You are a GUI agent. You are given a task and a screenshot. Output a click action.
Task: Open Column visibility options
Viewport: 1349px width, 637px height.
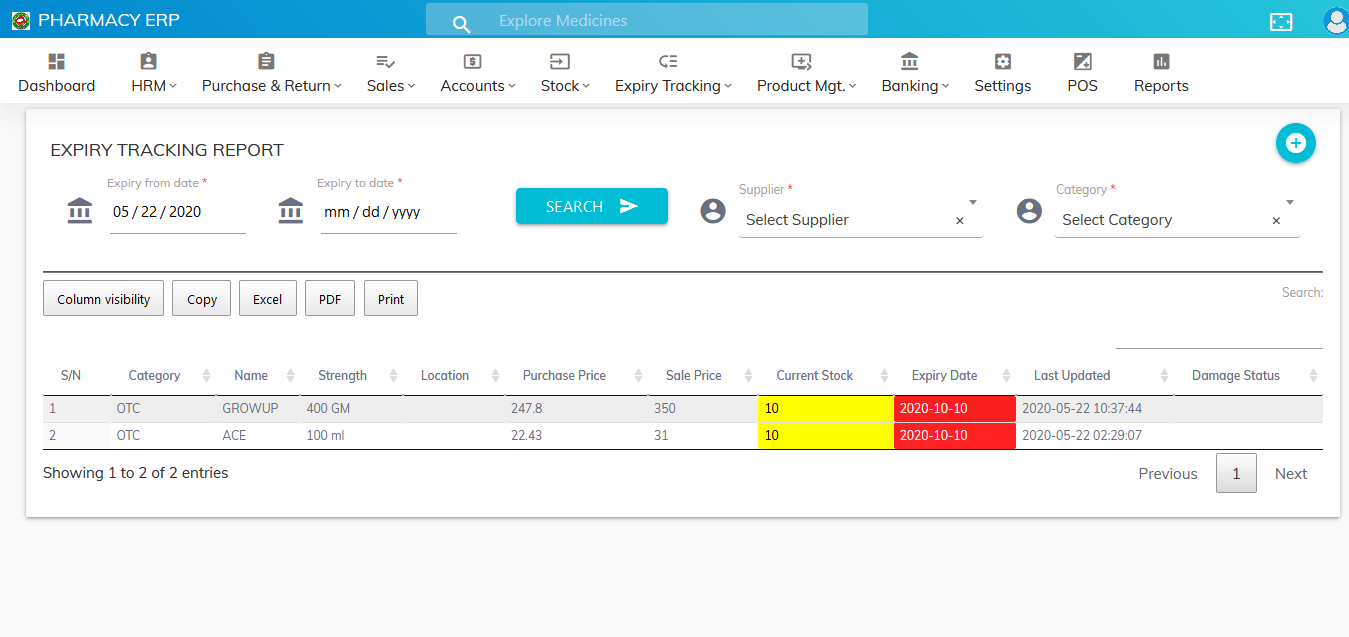click(103, 297)
